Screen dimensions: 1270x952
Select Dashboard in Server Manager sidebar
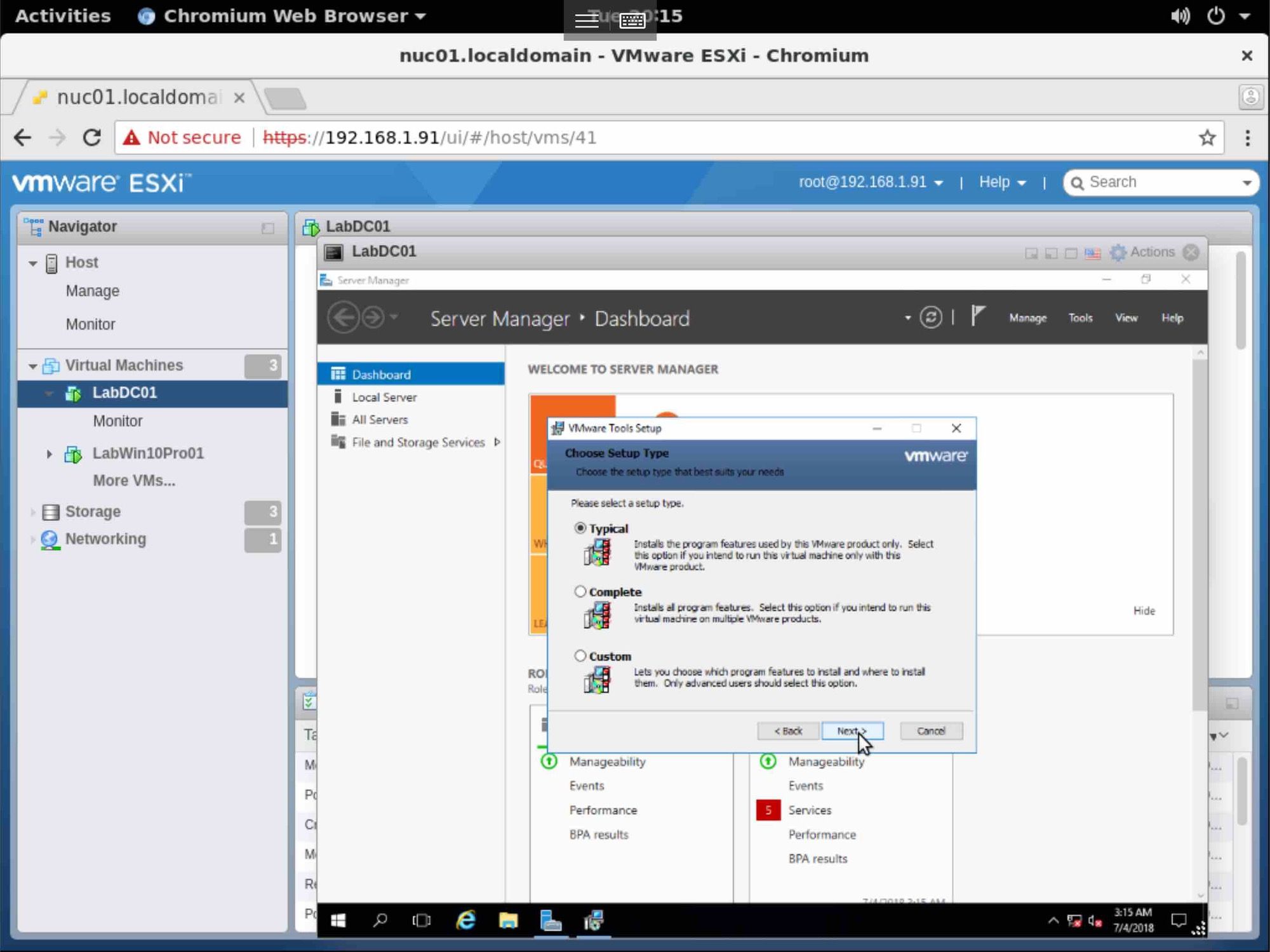click(x=411, y=374)
